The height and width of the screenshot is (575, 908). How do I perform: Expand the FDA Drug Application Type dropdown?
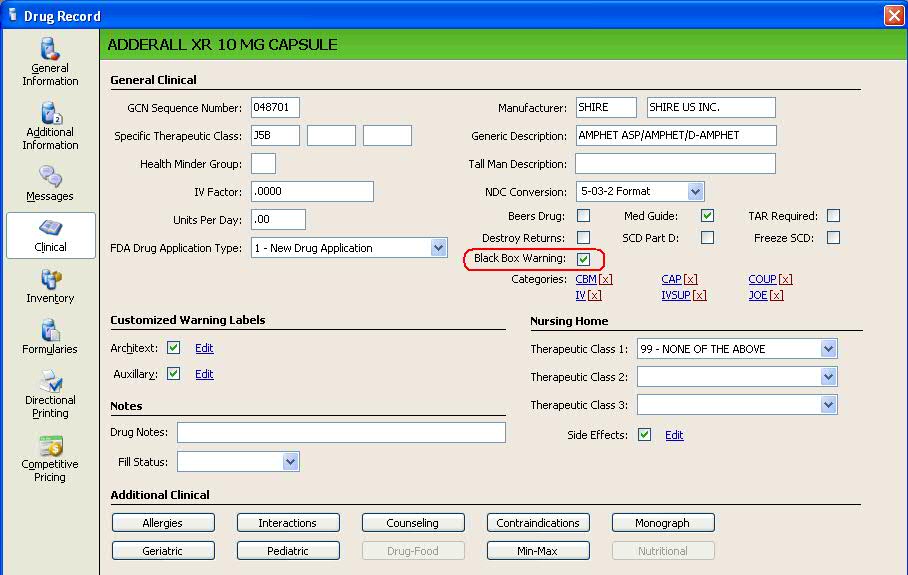point(438,248)
